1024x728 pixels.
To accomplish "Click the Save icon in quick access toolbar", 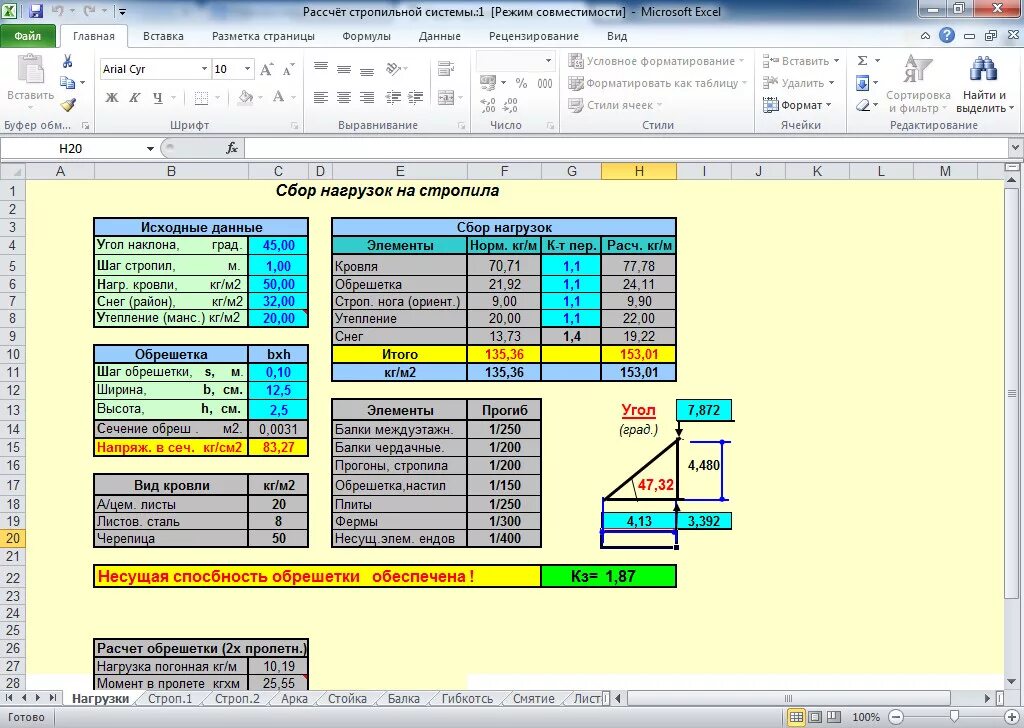I will (36, 11).
